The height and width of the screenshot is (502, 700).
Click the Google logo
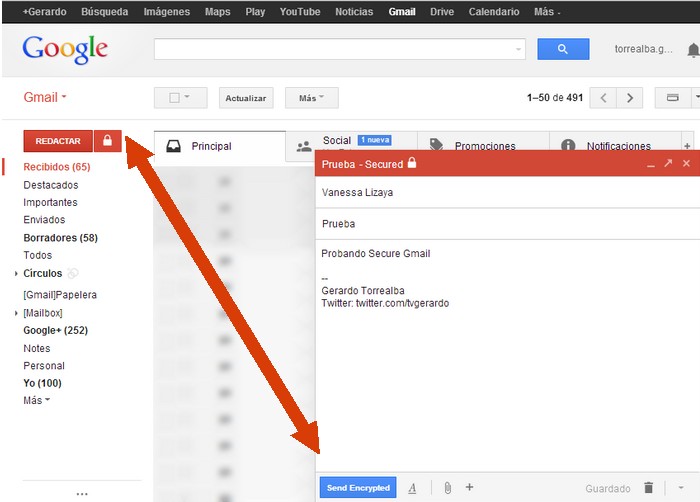point(65,49)
